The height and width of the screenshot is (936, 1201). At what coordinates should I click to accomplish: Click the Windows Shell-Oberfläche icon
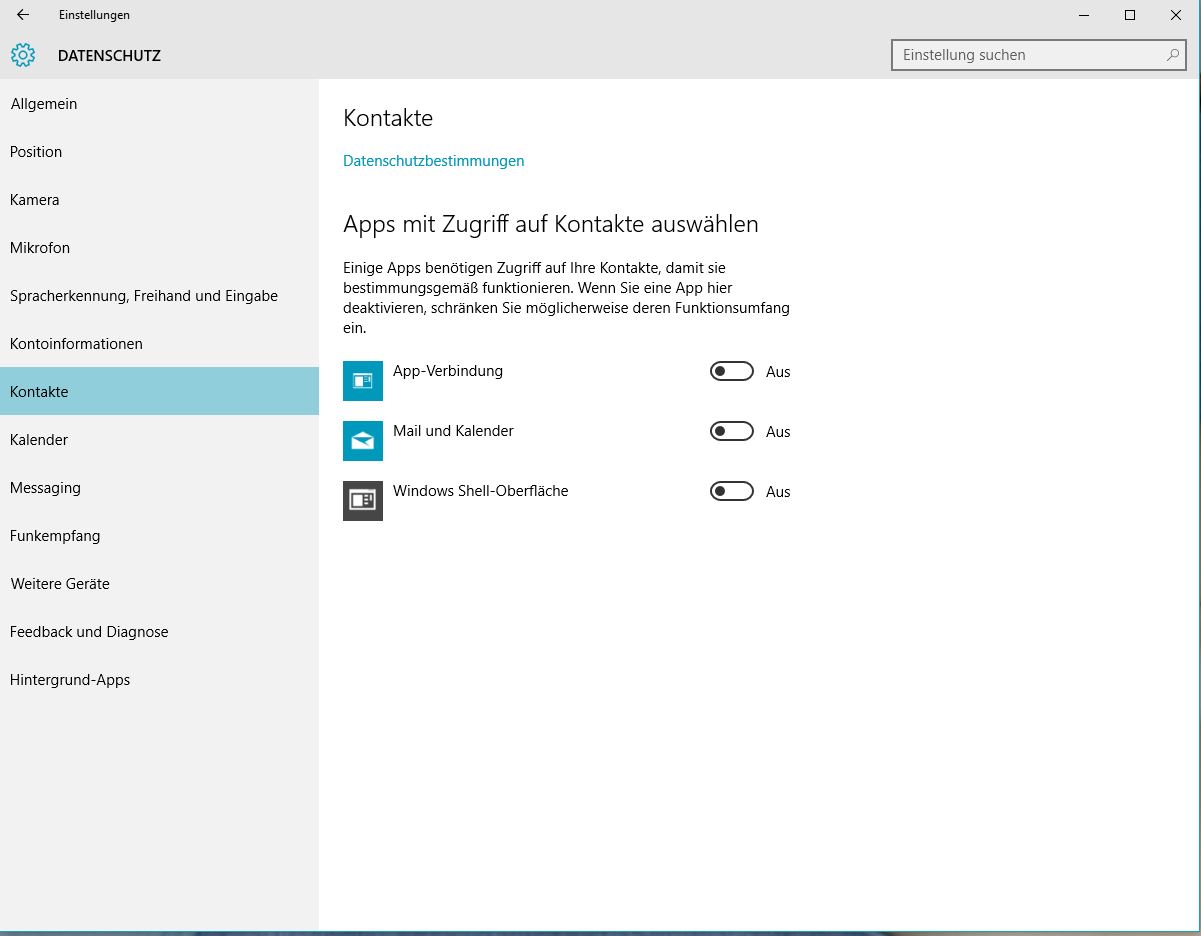(363, 501)
